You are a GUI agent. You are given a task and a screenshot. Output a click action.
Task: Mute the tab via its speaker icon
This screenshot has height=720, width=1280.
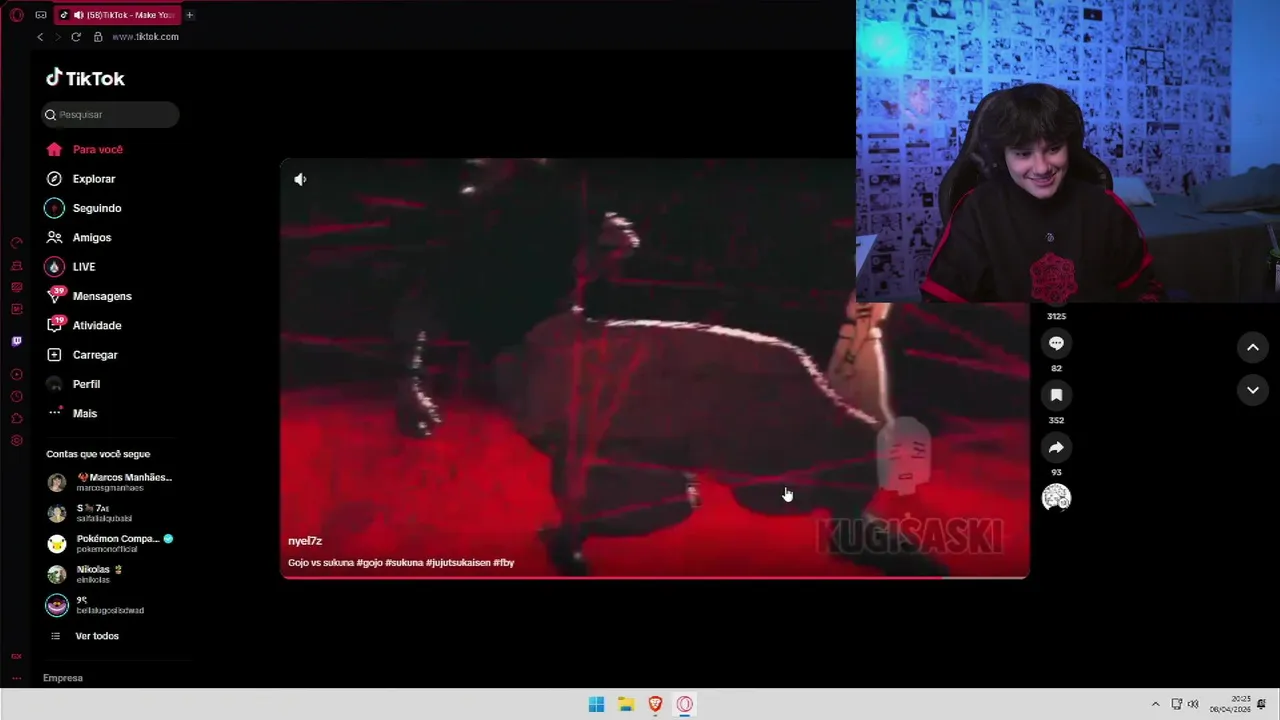[x=79, y=15]
